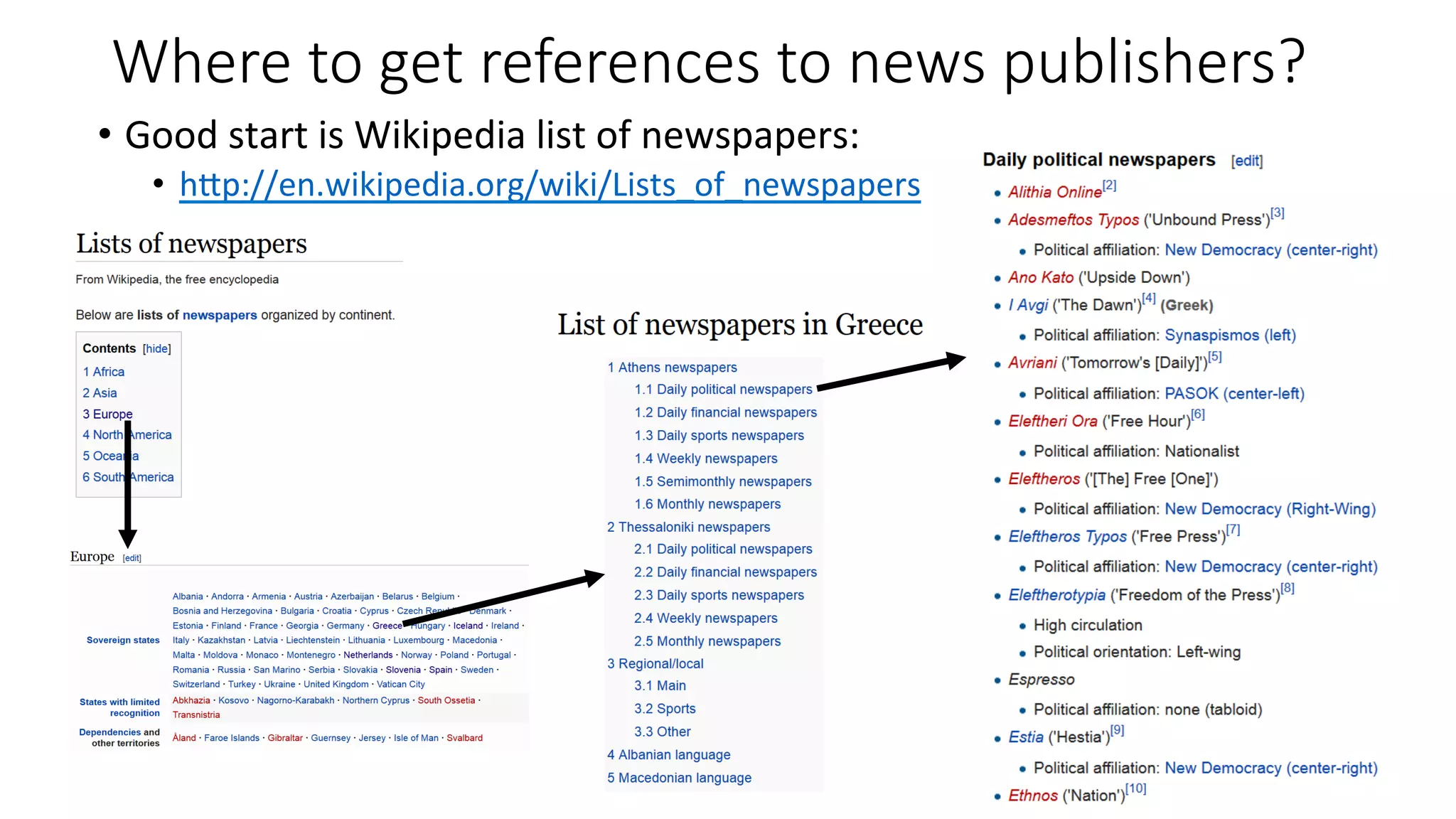
Task: Open United Kingdom in Sovereign states list
Action: click(x=336, y=684)
